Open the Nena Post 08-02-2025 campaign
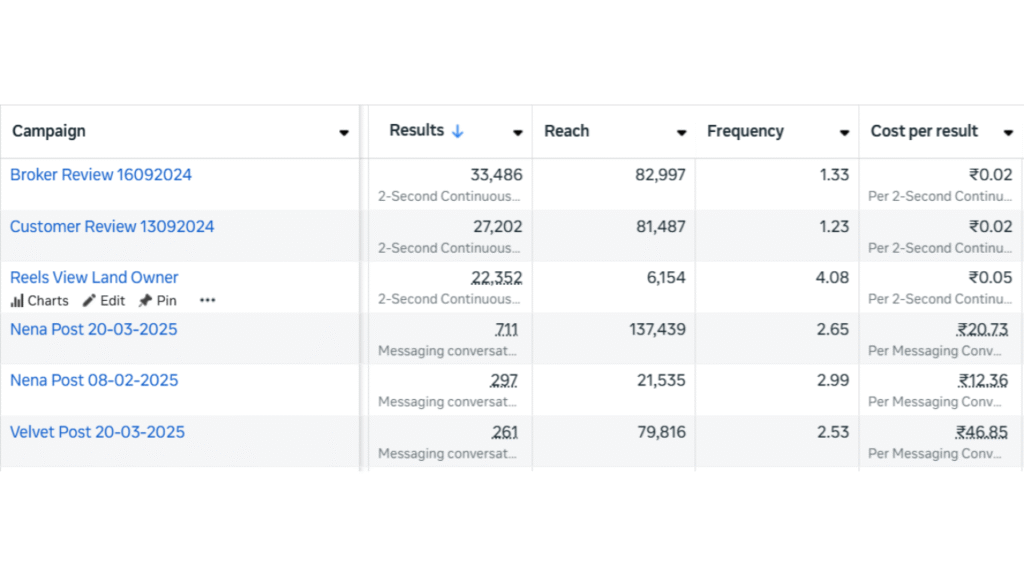 (x=94, y=380)
